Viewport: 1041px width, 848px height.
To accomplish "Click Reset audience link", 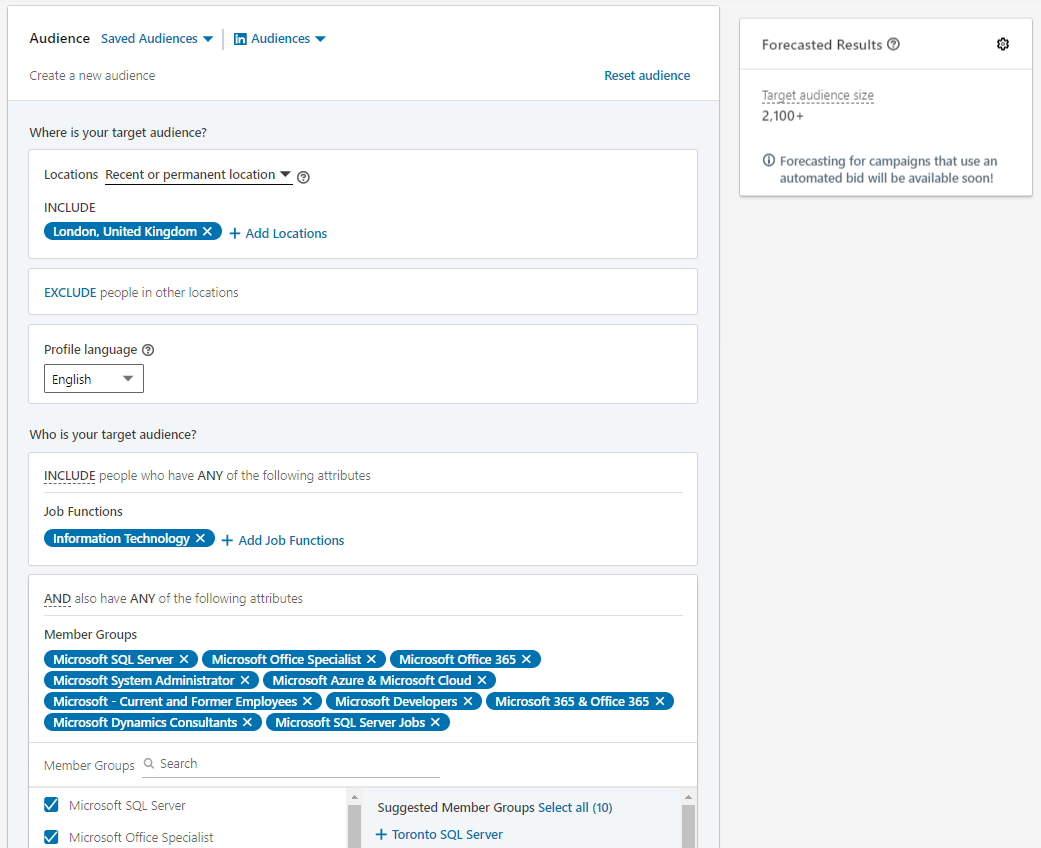I will [x=647, y=75].
